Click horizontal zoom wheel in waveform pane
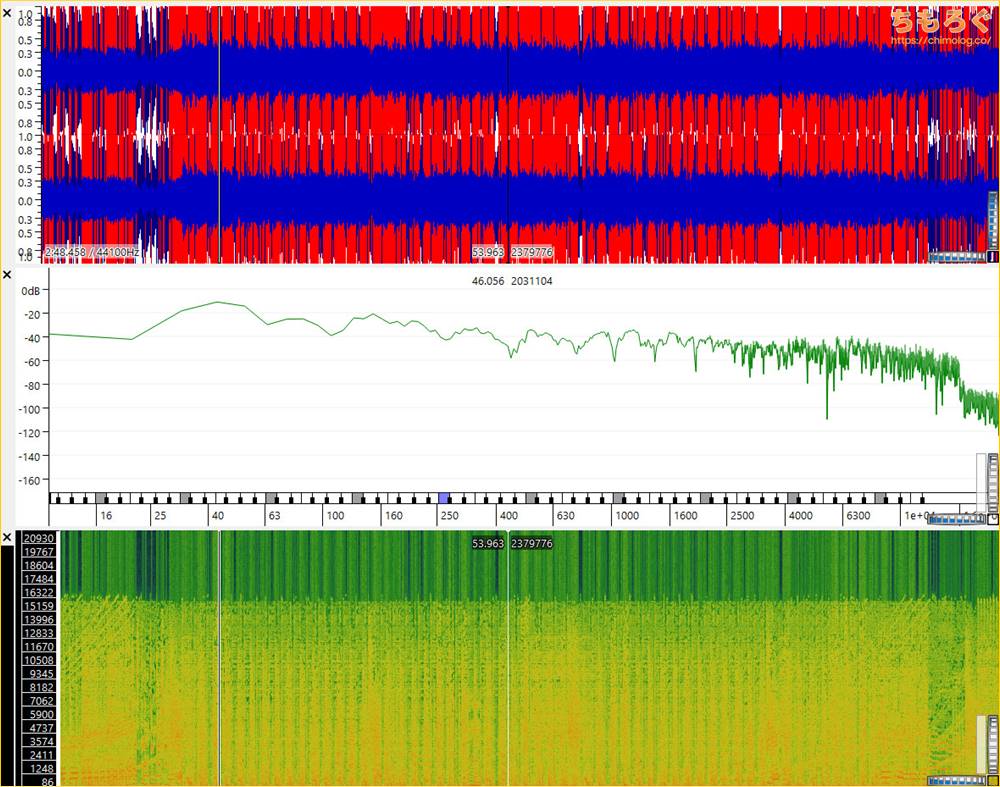1000x787 pixels. [x=955, y=257]
